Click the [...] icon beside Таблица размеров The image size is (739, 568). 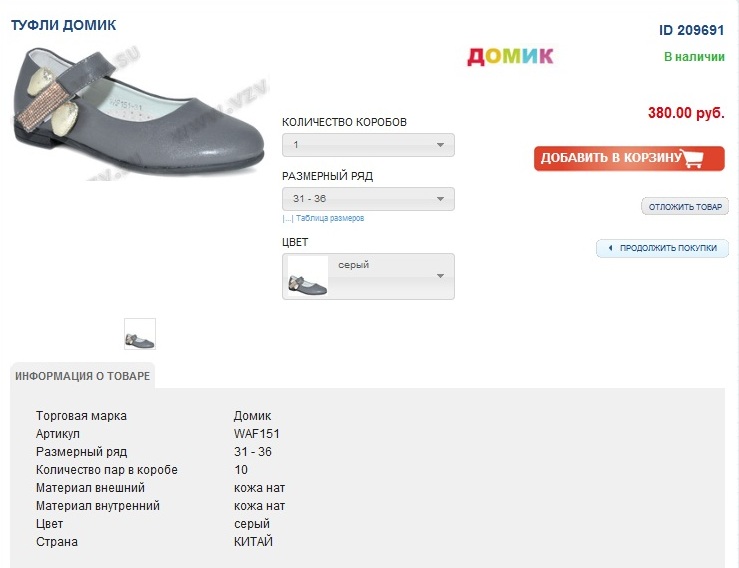(x=288, y=218)
